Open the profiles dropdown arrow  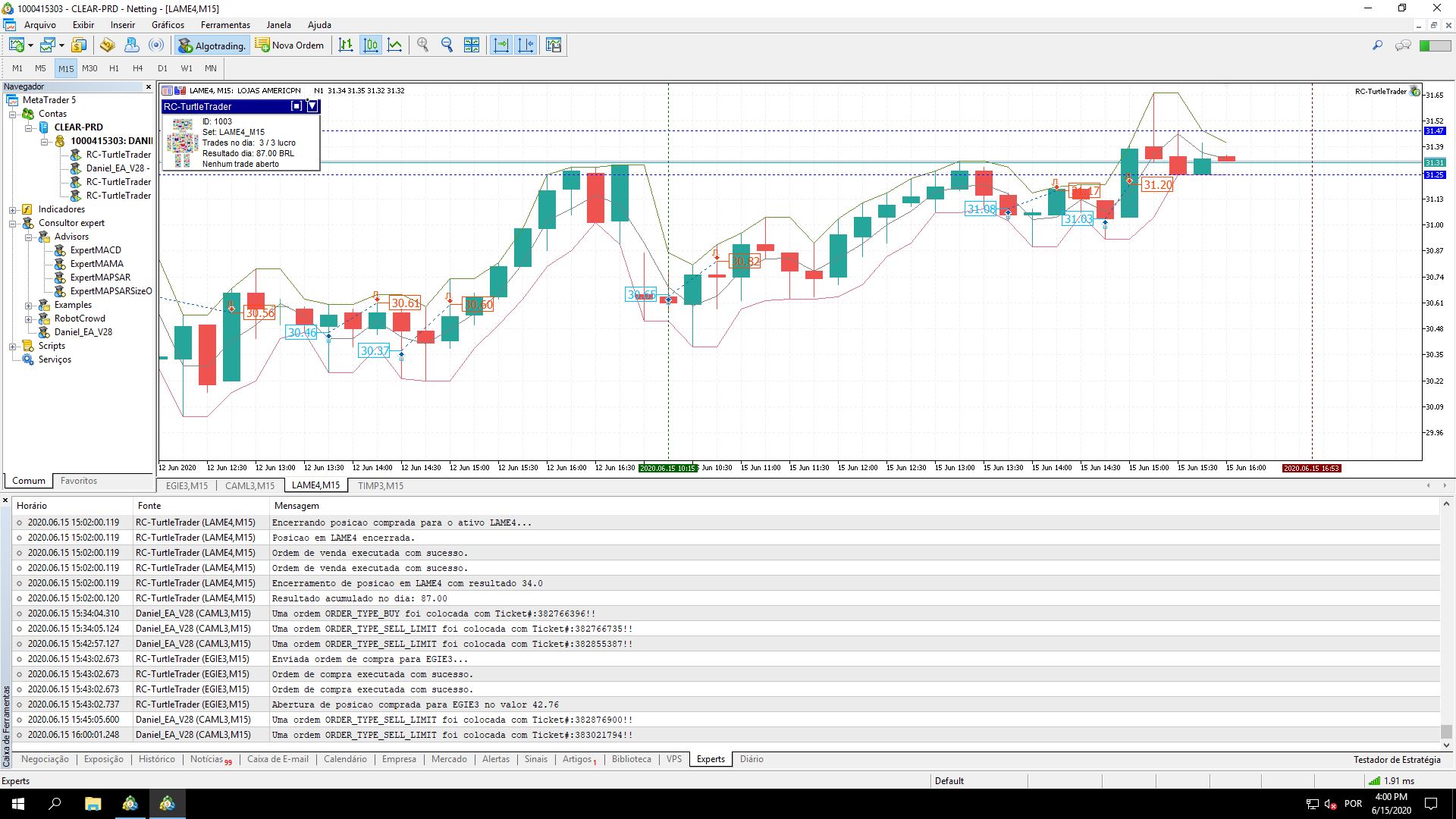pos(61,45)
